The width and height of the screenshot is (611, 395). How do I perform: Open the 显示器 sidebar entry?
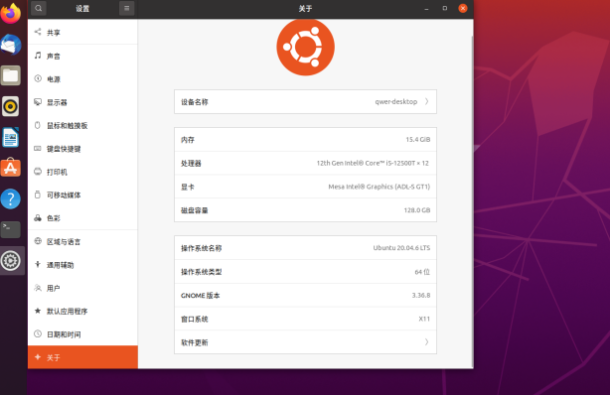[x=83, y=102]
